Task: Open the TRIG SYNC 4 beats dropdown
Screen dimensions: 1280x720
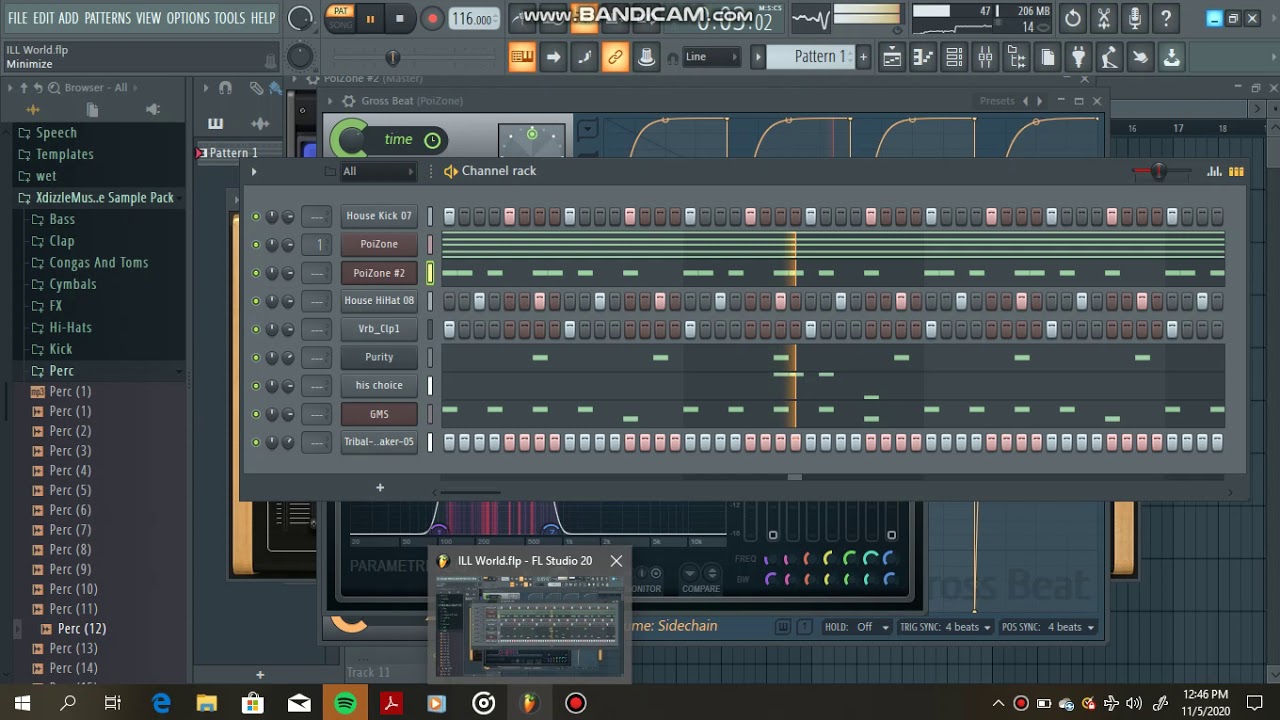Action: [968, 627]
